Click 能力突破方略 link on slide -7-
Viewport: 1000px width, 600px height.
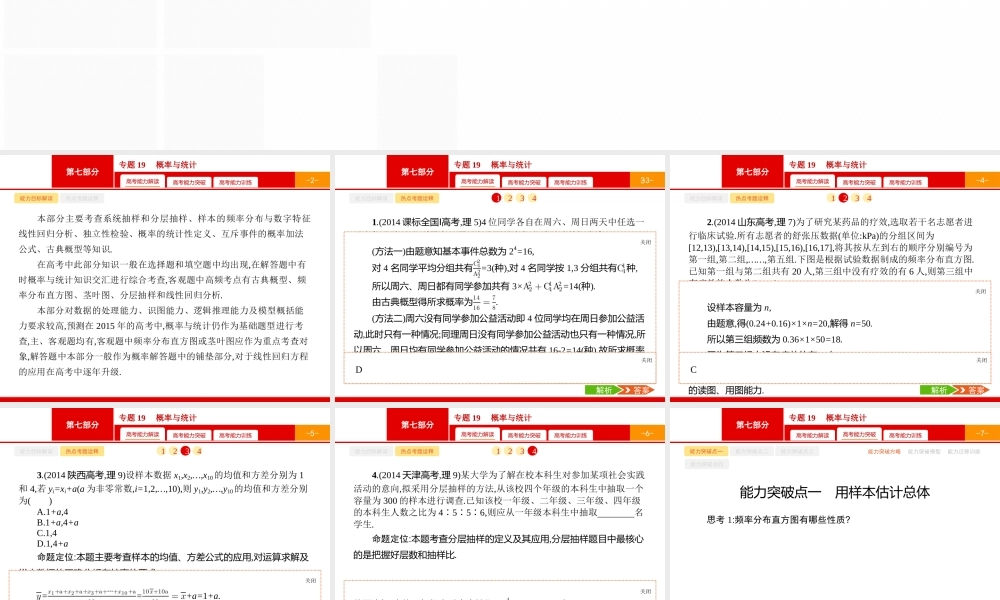point(884,451)
